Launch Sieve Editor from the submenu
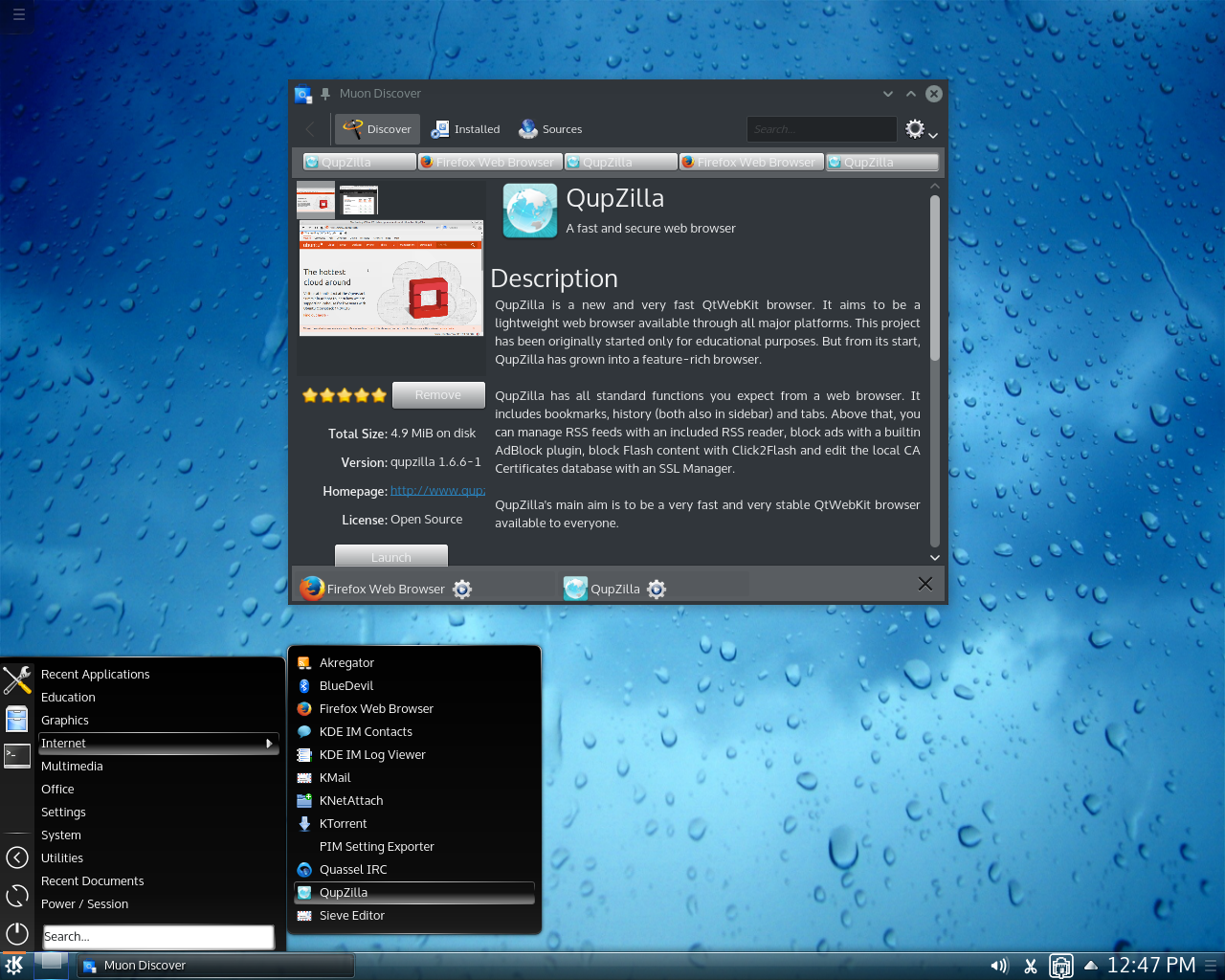1225x980 pixels. click(413, 915)
